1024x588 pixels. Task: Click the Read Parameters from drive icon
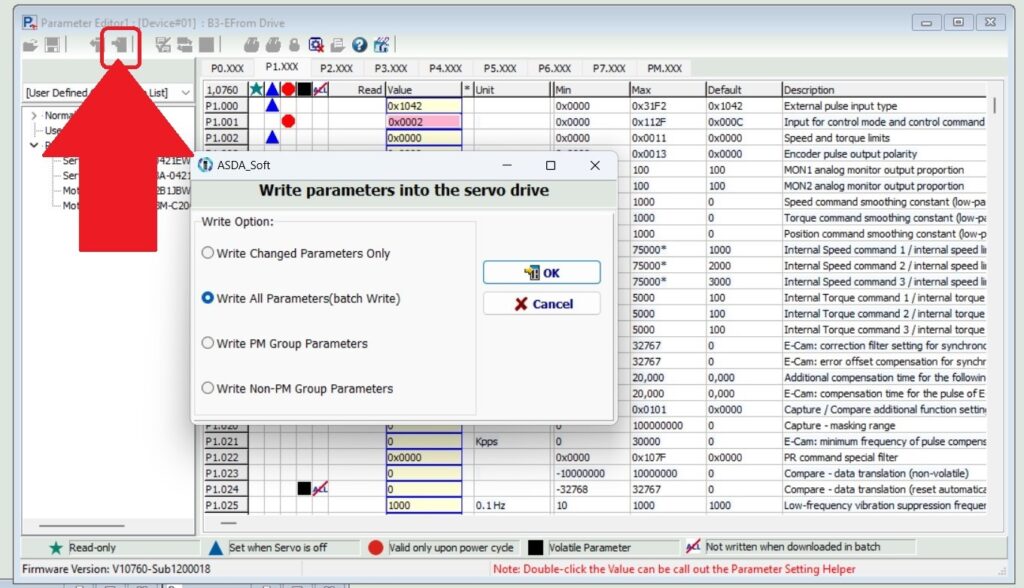pos(96,45)
